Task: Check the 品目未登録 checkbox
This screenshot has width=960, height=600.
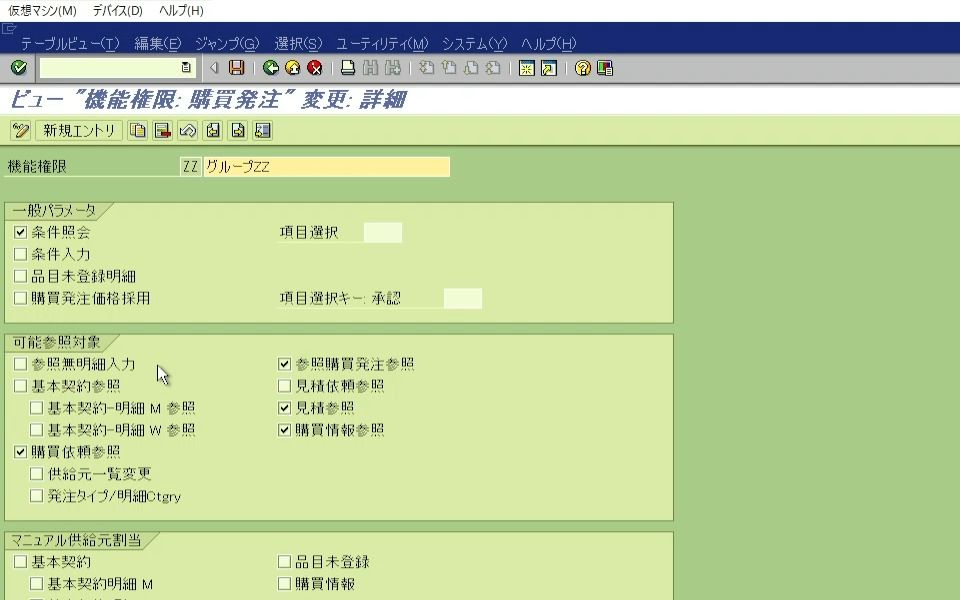Action: 284,561
